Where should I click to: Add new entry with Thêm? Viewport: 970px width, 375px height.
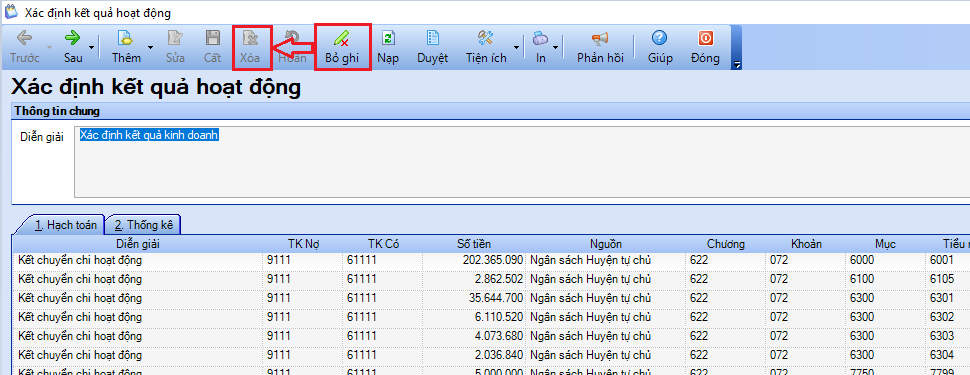(126, 47)
